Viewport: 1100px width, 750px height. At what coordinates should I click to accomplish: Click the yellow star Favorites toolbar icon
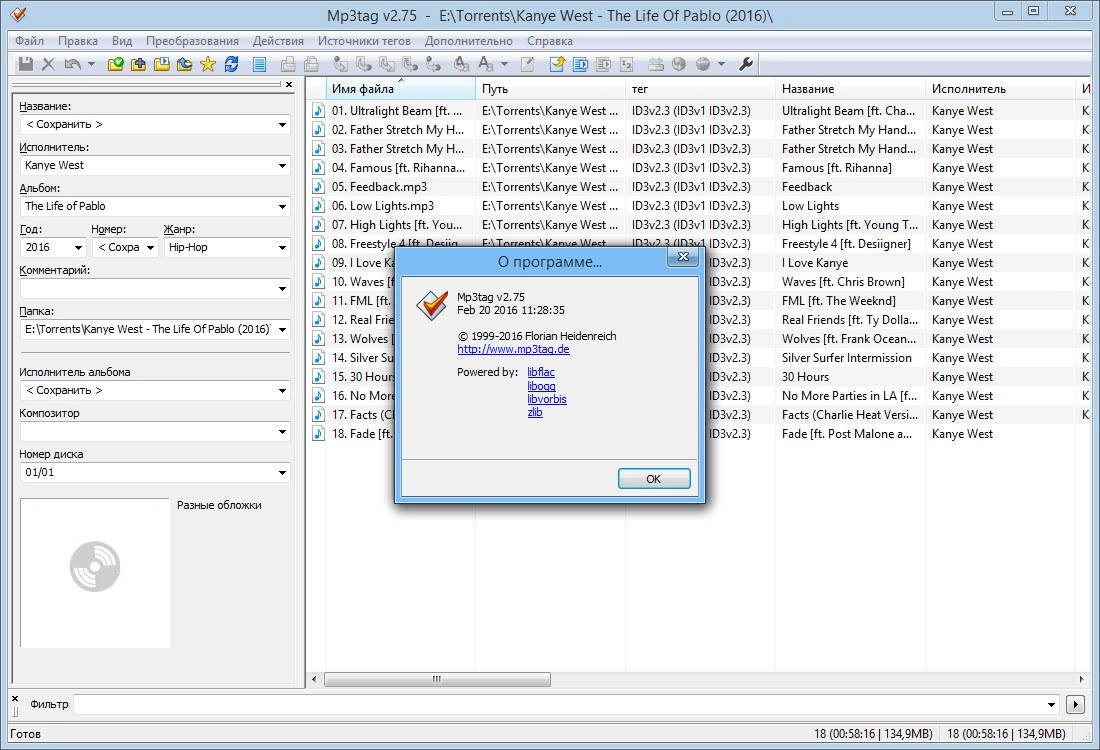208,65
